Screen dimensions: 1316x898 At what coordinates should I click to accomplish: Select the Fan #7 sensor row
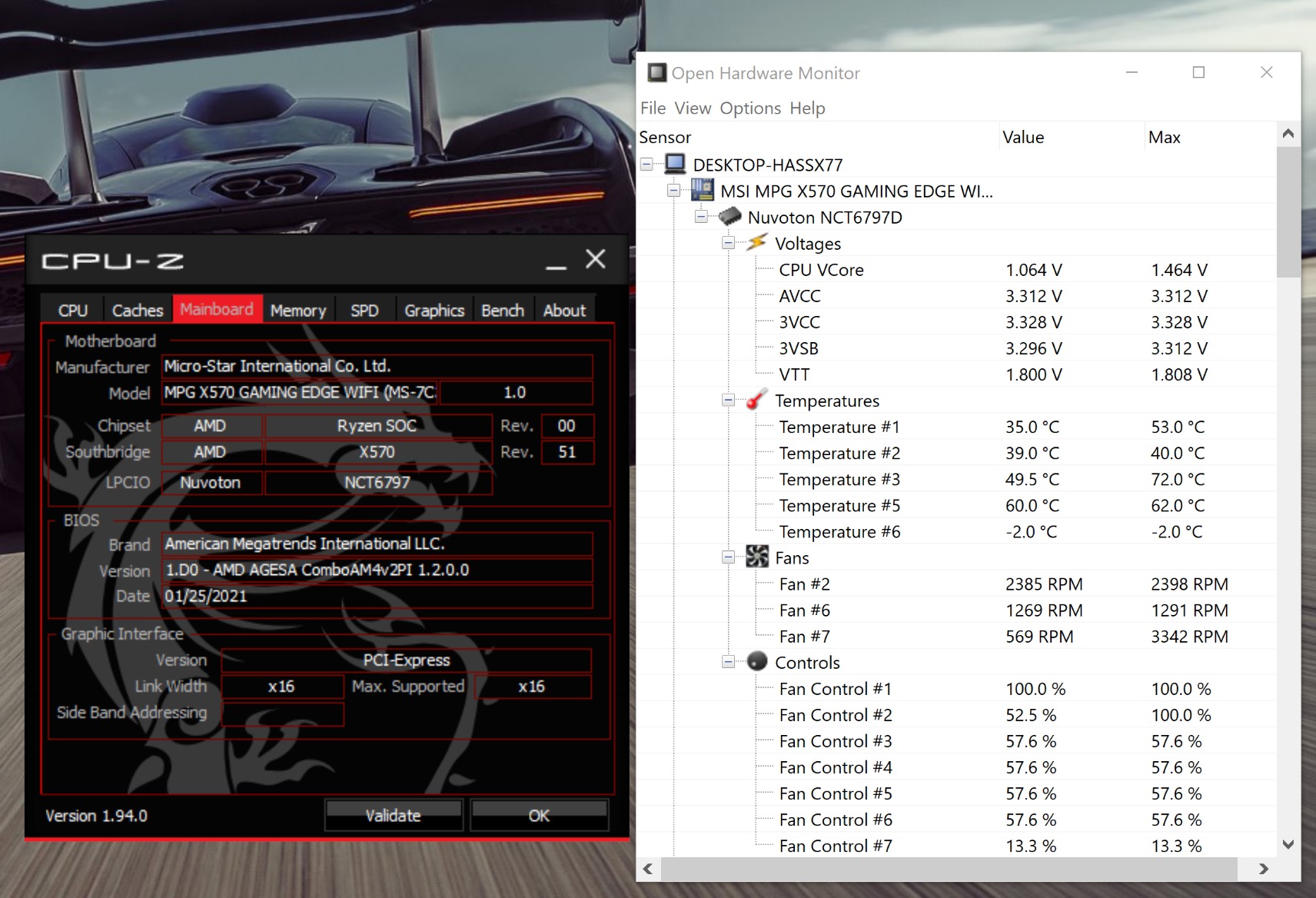tap(956, 637)
